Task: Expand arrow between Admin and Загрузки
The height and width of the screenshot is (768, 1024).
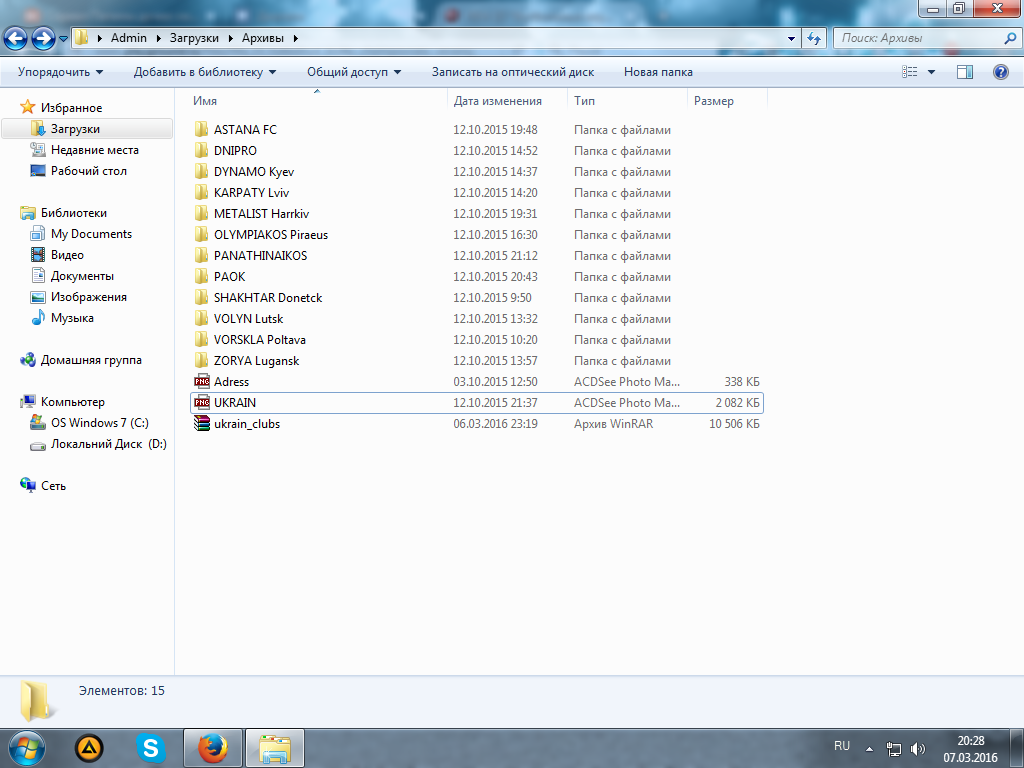Action: point(158,38)
